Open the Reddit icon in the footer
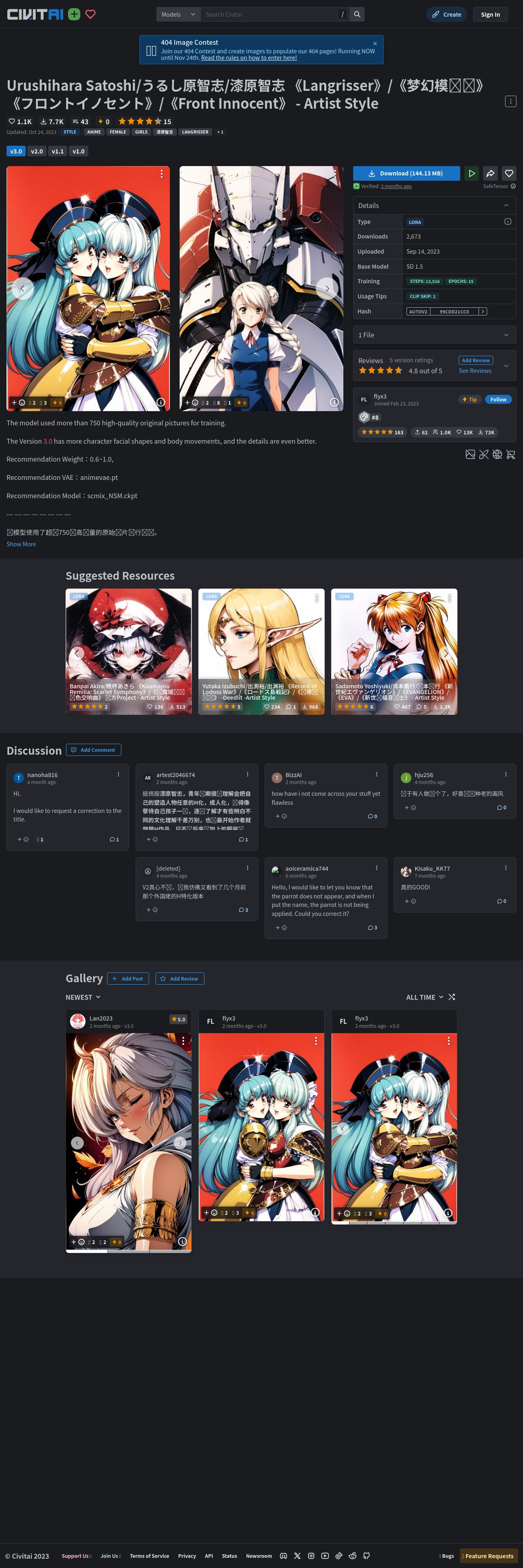The image size is (523, 1568). pyautogui.click(x=352, y=1555)
